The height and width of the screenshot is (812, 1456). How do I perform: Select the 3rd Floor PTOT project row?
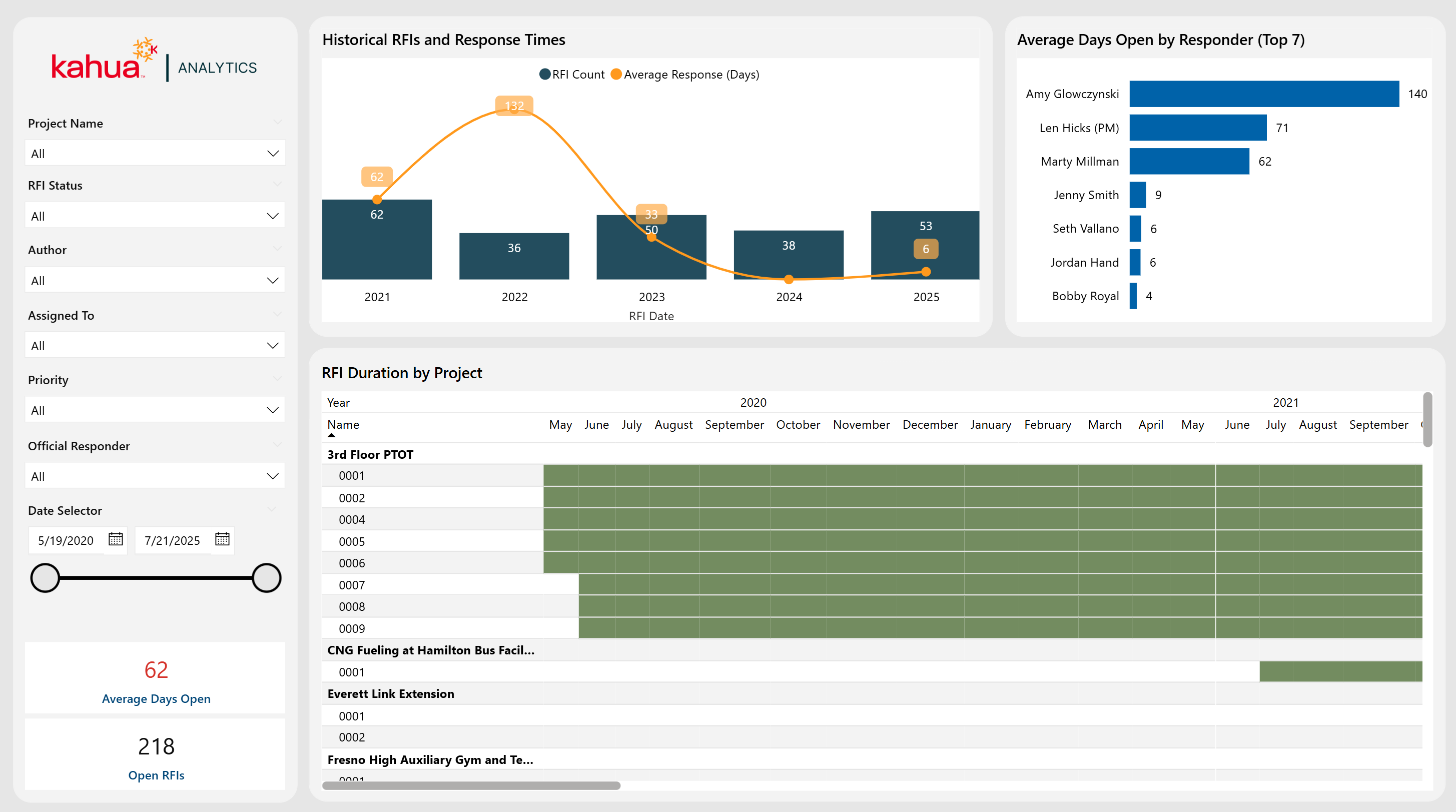tap(370, 454)
